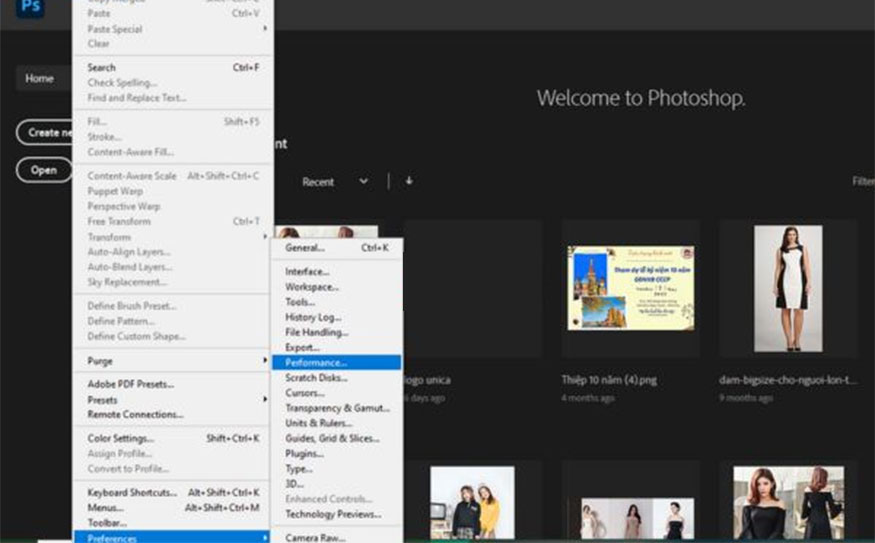
Task: Click the Thiệp 10 năm (4).png file name
Action: coord(609,380)
